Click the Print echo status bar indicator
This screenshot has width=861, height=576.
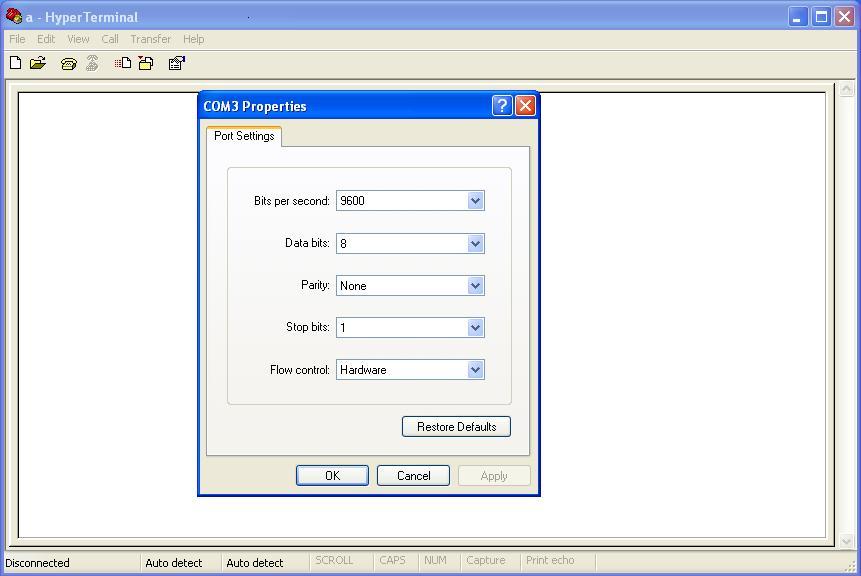coord(550,561)
